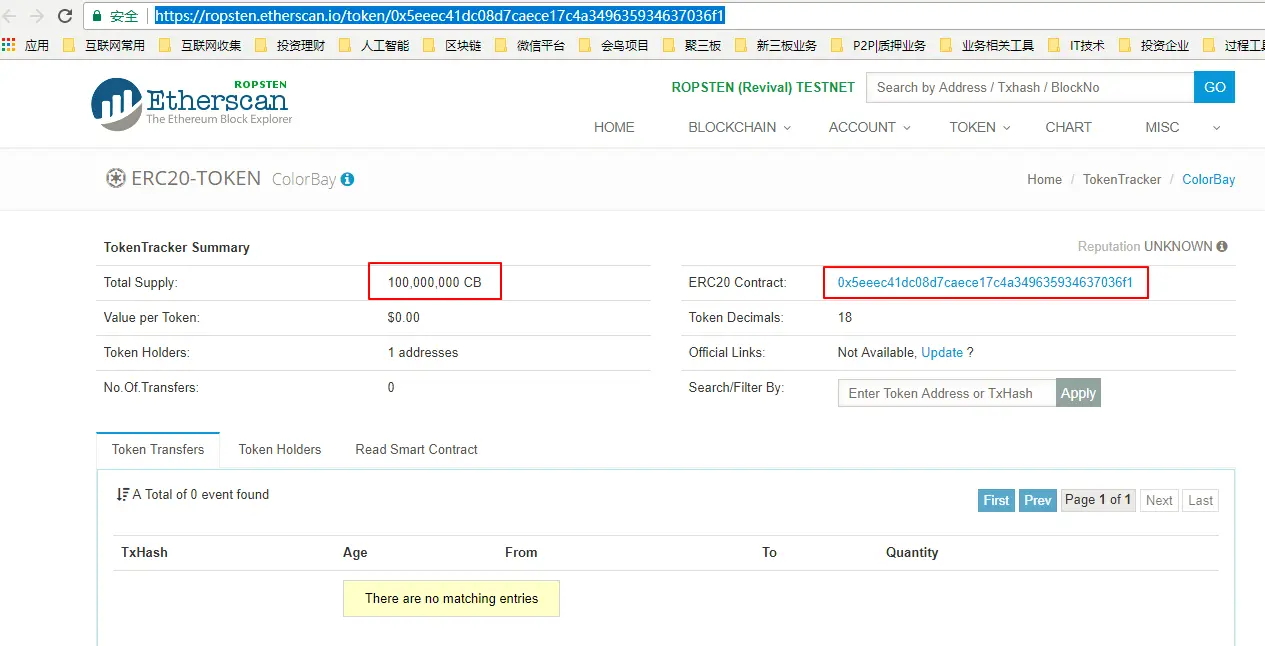
Task: Click the Quantity column header
Action: point(912,552)
